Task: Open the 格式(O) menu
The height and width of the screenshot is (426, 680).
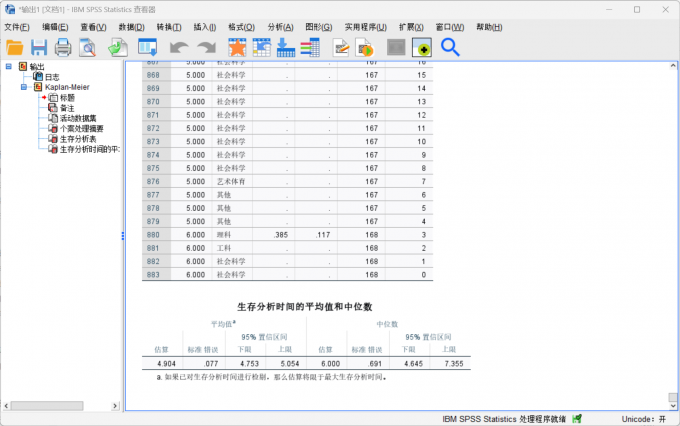Action: click(x=242, y=27)
